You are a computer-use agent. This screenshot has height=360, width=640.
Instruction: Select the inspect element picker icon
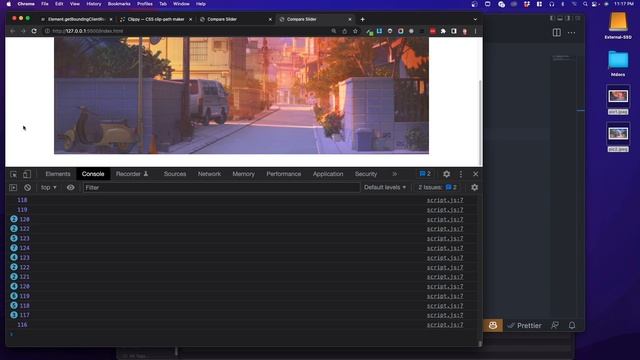pyautogui.click(x=13, y=174)
